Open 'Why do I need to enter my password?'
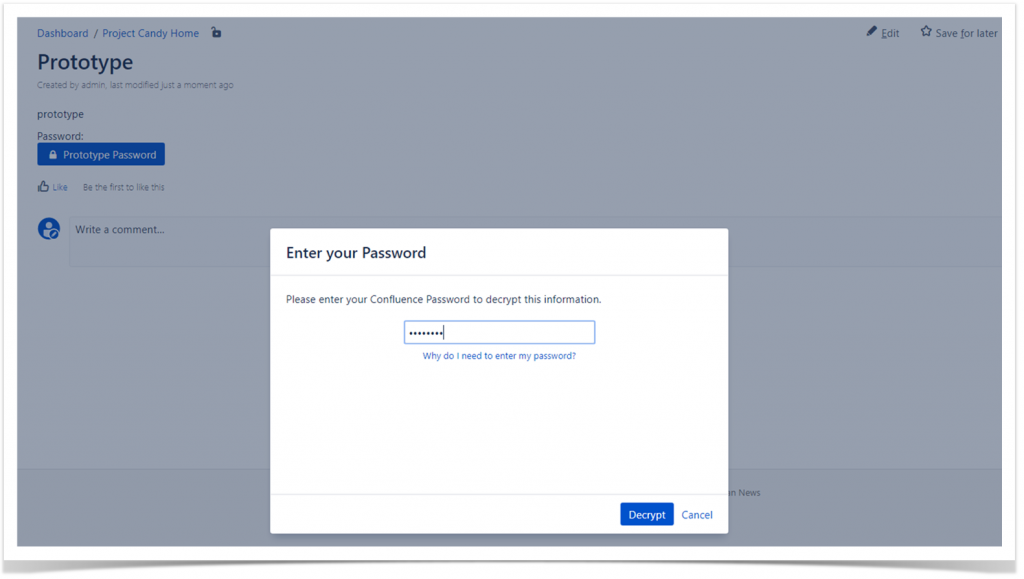This screenshot has height=579, width=1024. pyautogui.click(x=499, y=355)
